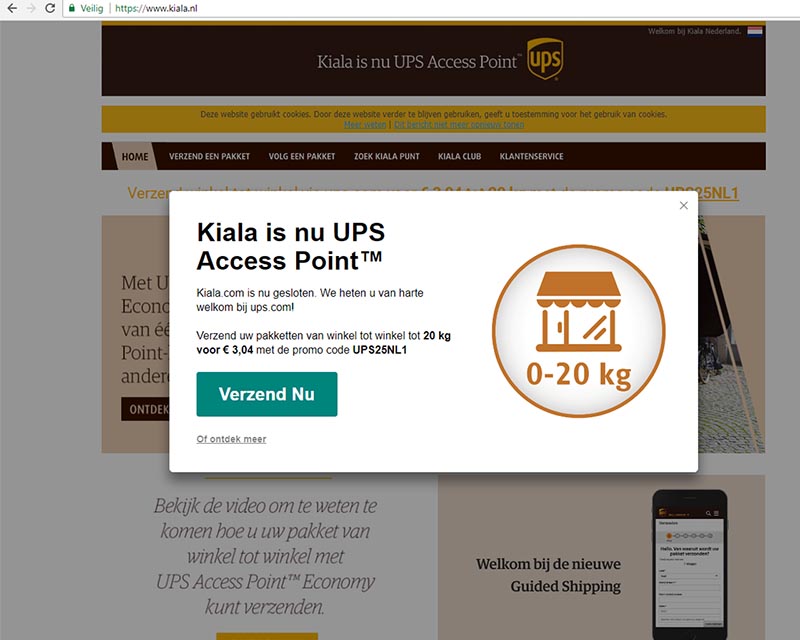
Task: Click the green padlock security icon
Action: coord(72,8)
